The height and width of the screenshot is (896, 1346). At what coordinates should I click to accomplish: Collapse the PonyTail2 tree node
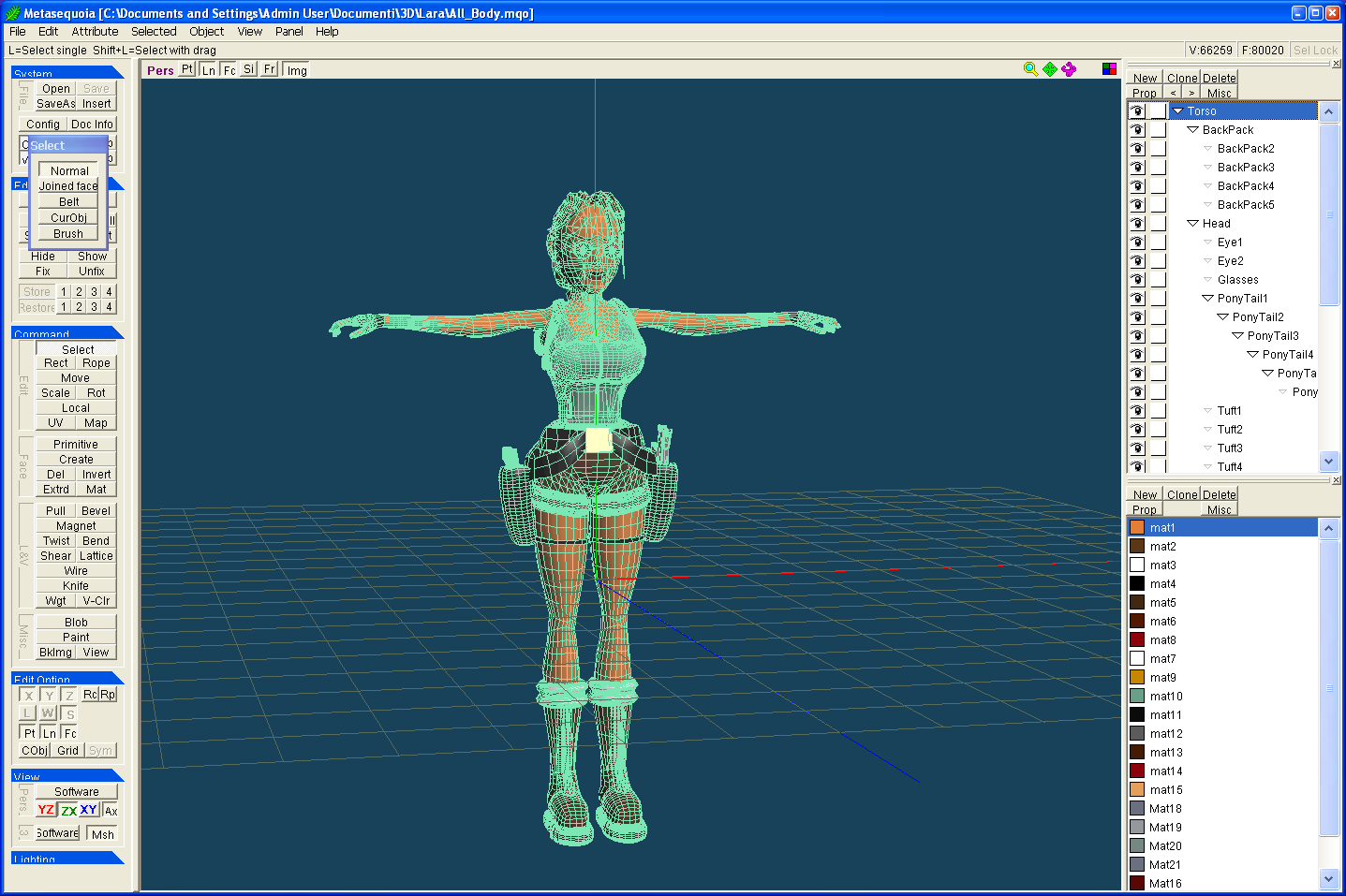(1222, 316)
